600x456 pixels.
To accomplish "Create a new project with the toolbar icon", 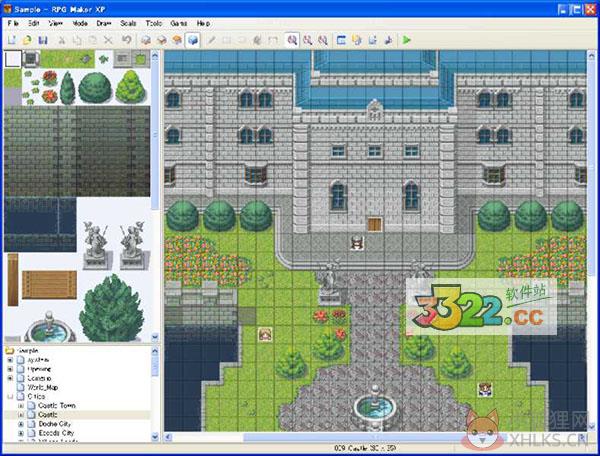I will [x=11, y=40].
